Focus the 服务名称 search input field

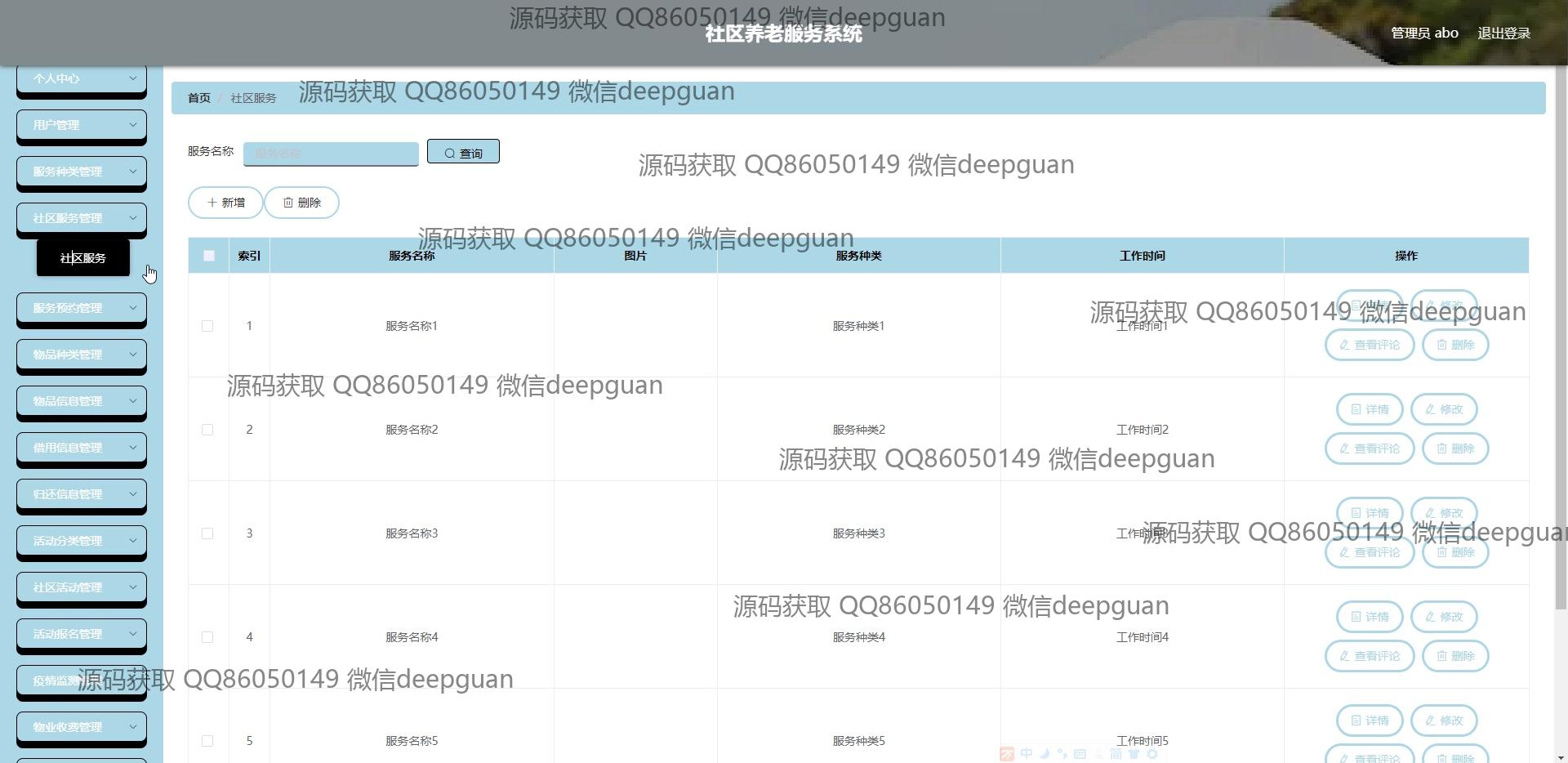pos(331,154)
